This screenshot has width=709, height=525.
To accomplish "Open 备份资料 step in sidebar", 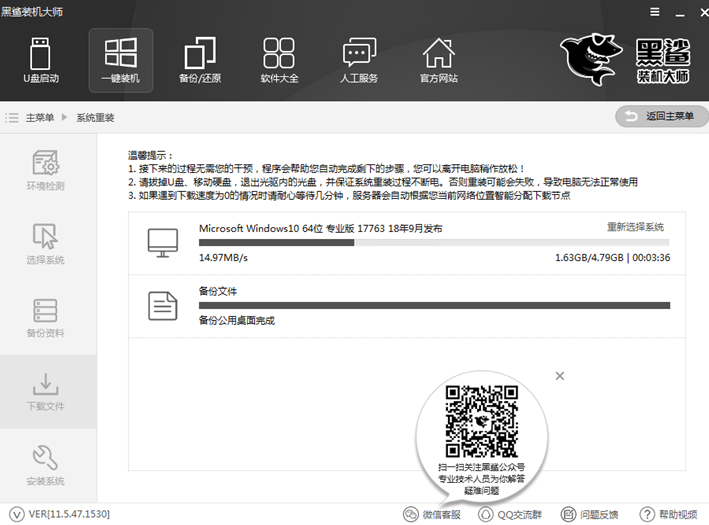I will coord(46,318).
